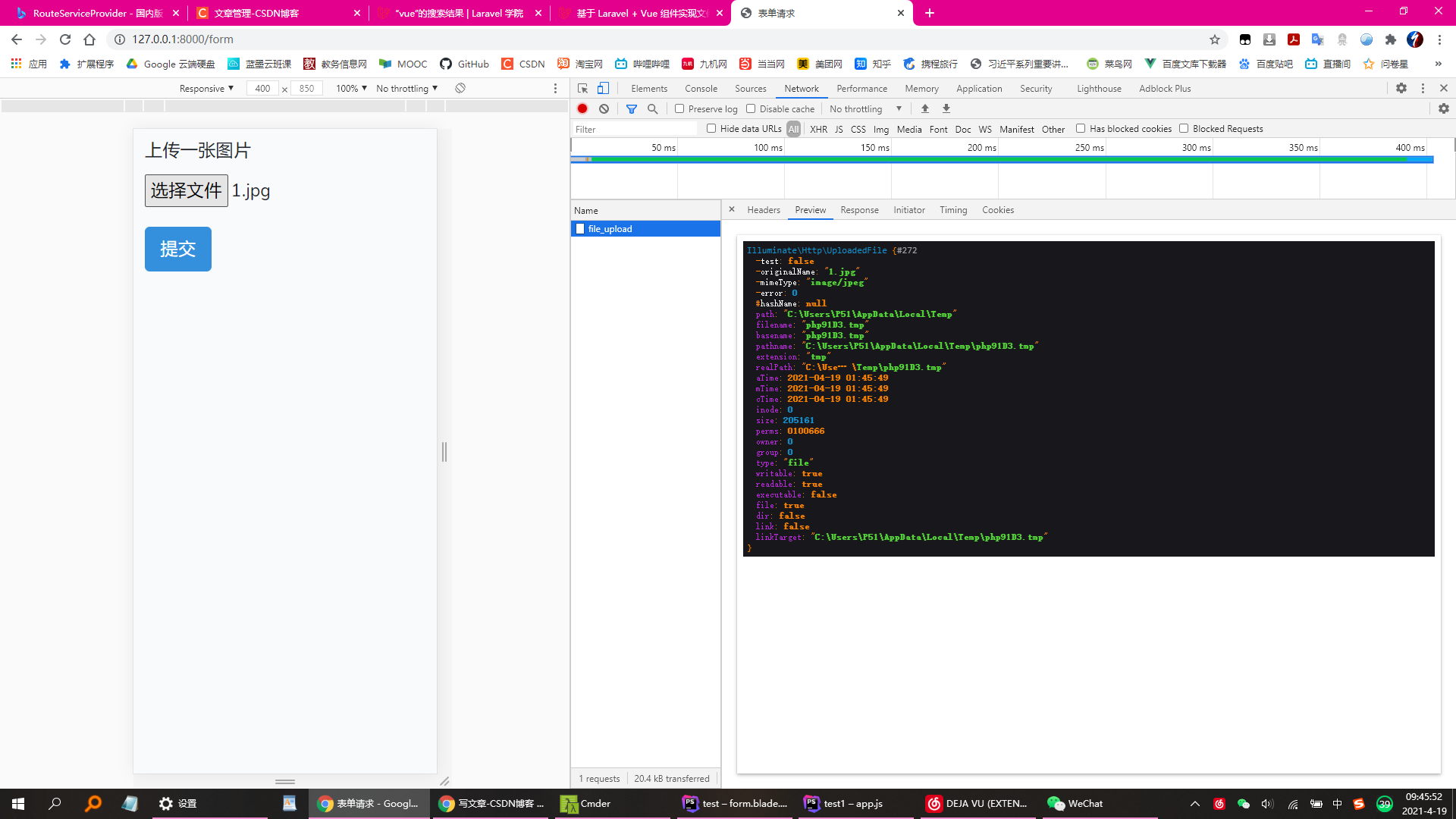Switch to 文章管理-CSDN博客 tab
1456x819 pixels.
pyautogui.click(x=278, y=13)
